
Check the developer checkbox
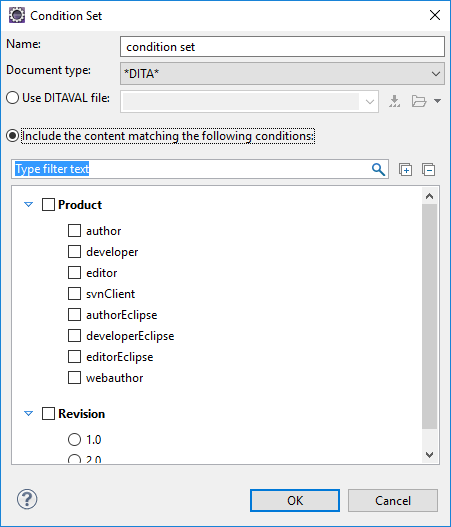pos(74,252)
